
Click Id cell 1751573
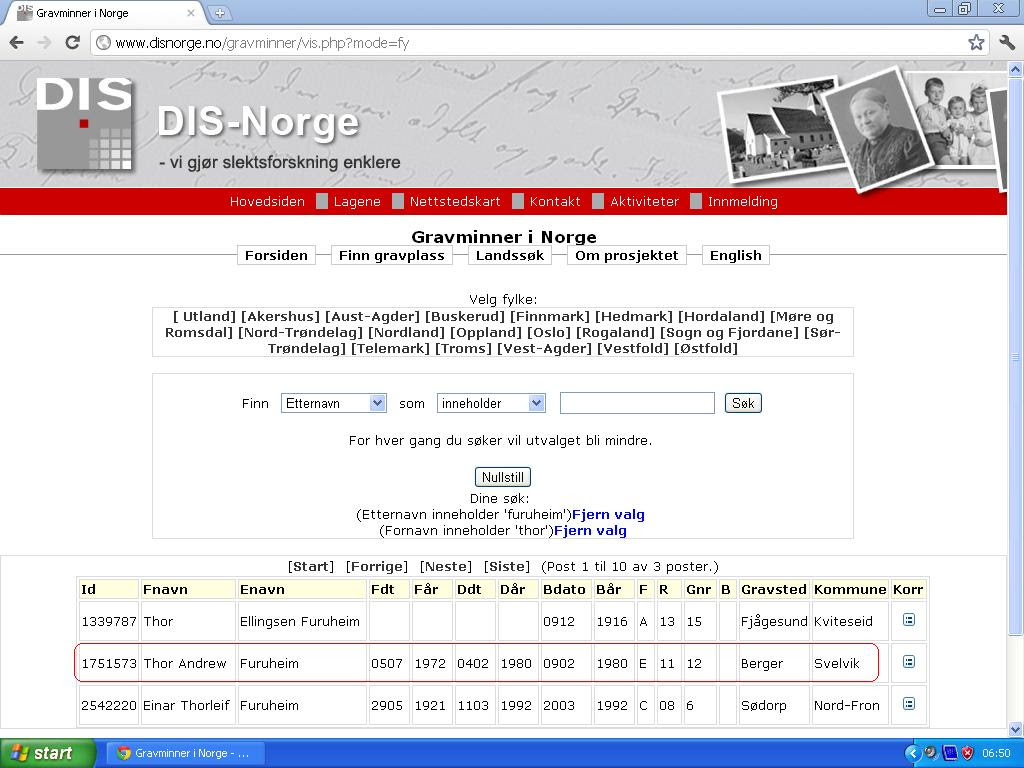(108, 664)
